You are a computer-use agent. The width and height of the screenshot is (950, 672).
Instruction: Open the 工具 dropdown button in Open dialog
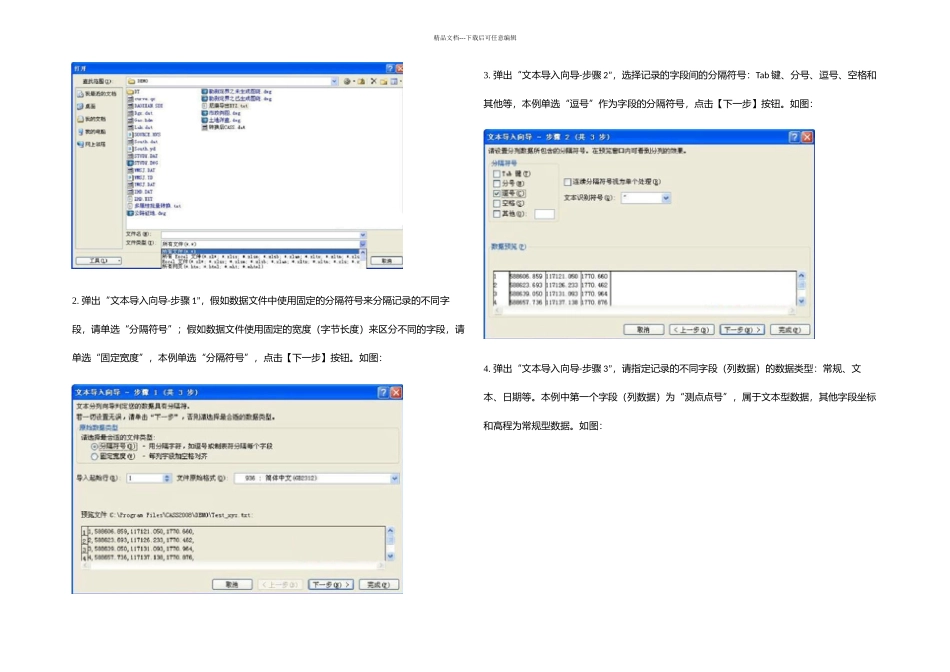(x=99, y=261)
